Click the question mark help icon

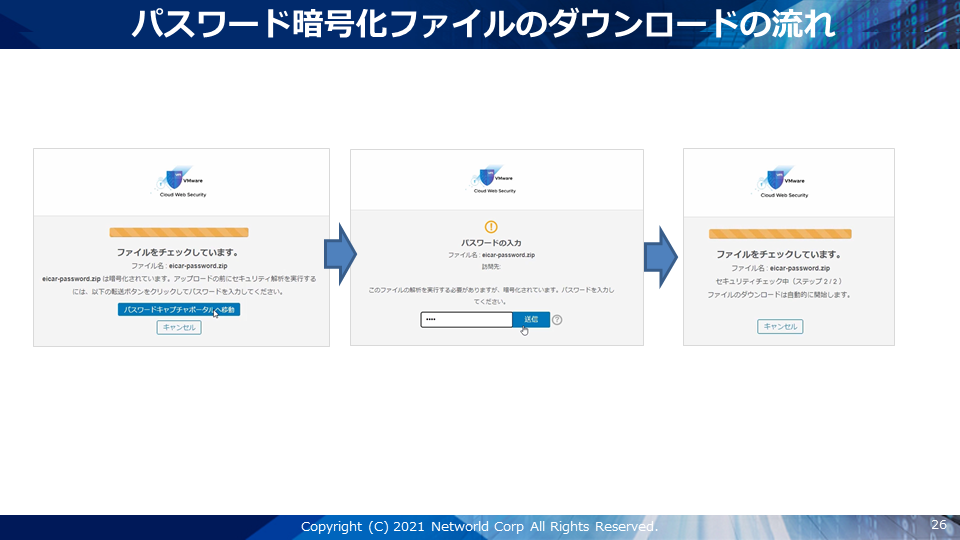click(557, 320)
